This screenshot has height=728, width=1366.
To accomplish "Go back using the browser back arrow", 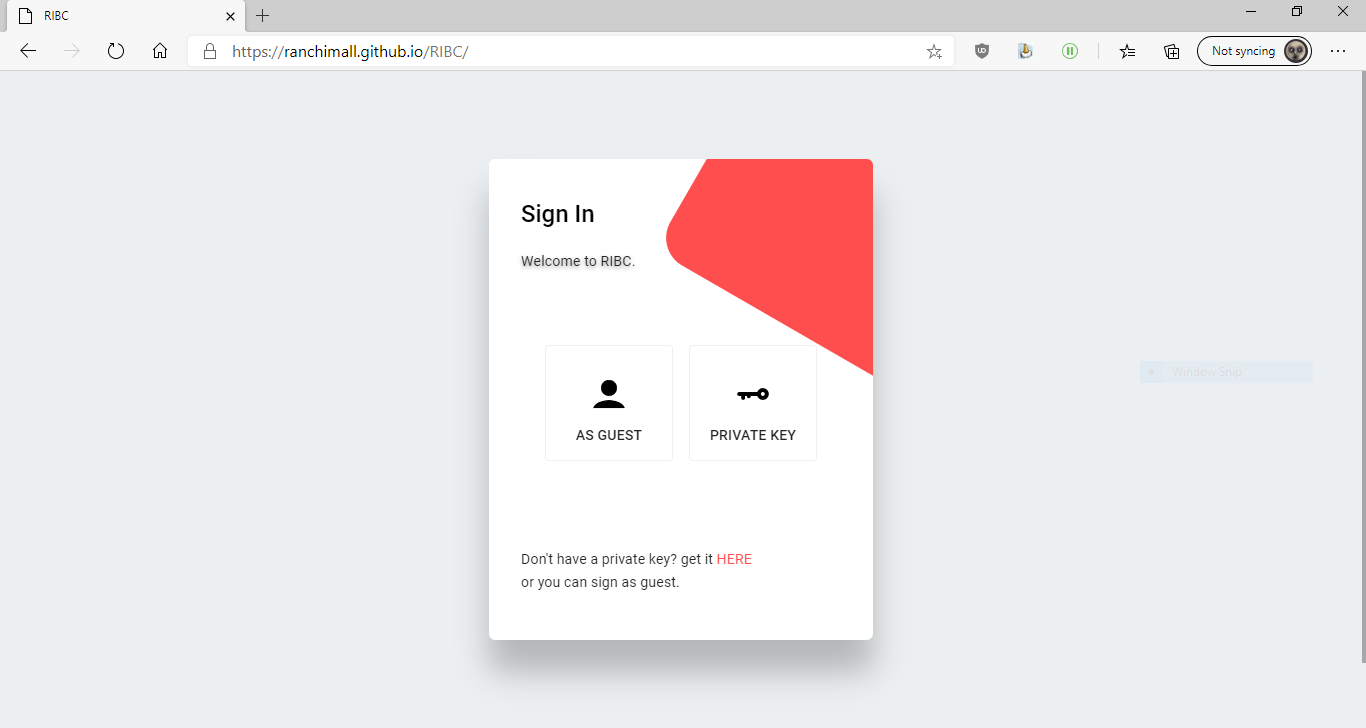I will [x=28, y=51].
